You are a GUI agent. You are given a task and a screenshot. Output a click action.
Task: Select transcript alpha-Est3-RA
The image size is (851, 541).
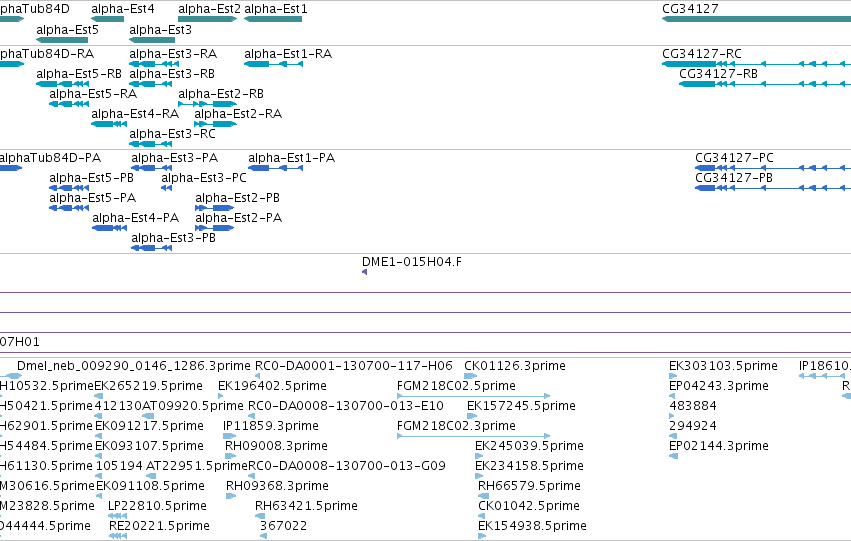154,64
